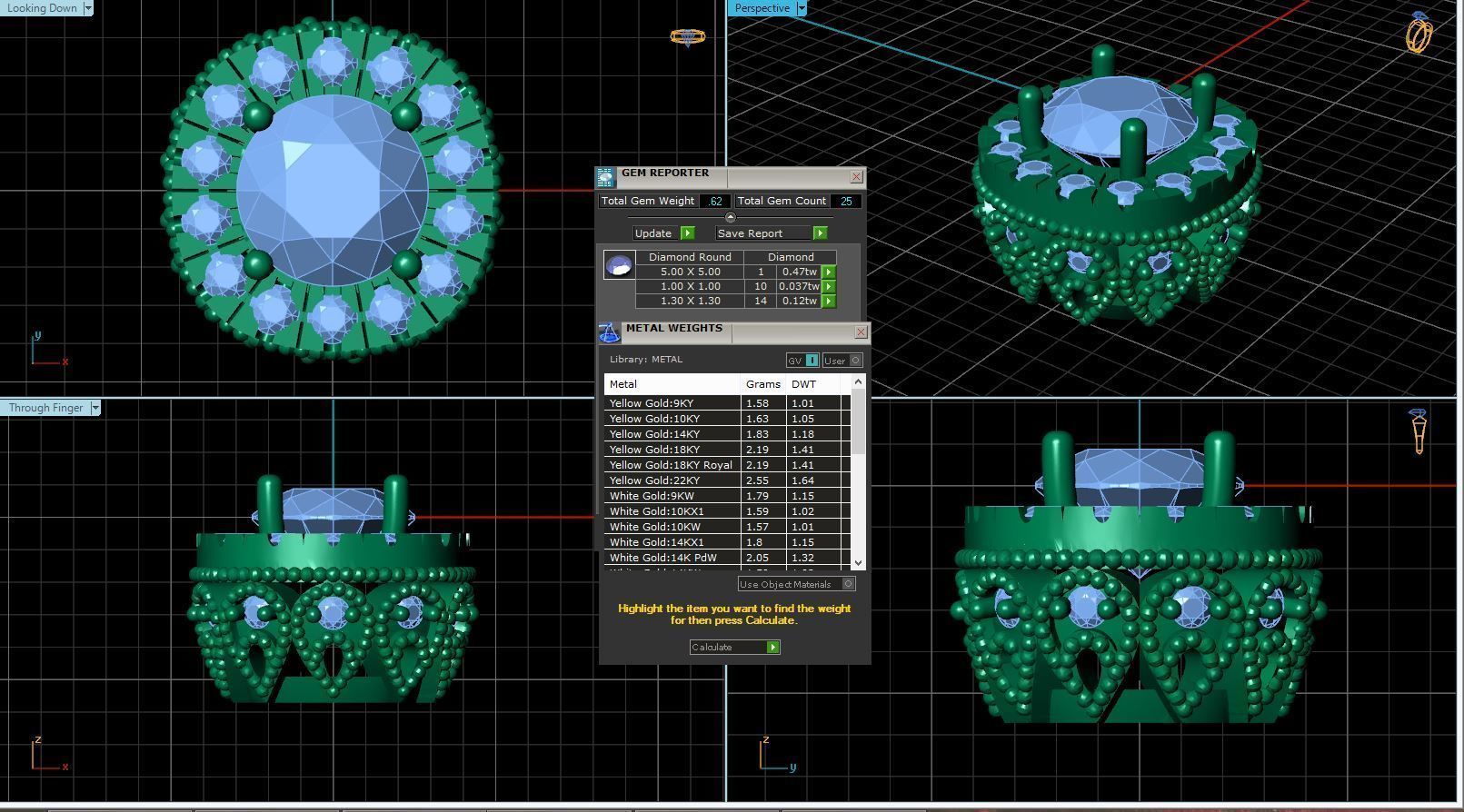Viewport: 1464px width, 812px height.
Task: Select the Yellow Gold:18KY row
Action: click(x=727, y=450)
